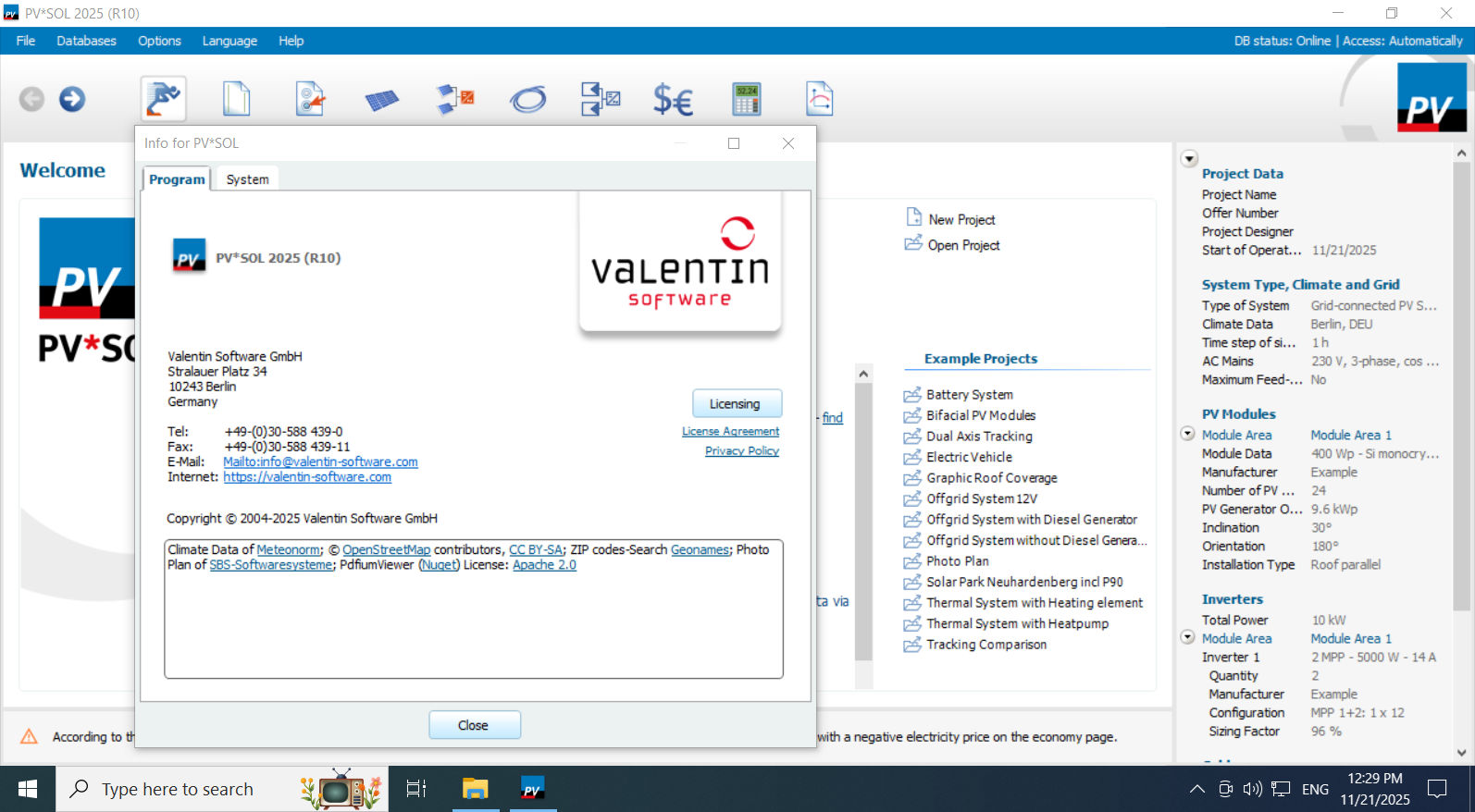The width and height of the screenshot is (1475, 812).
Task: Collapse Module Area under PV Modules
Action: (1188, 433)
